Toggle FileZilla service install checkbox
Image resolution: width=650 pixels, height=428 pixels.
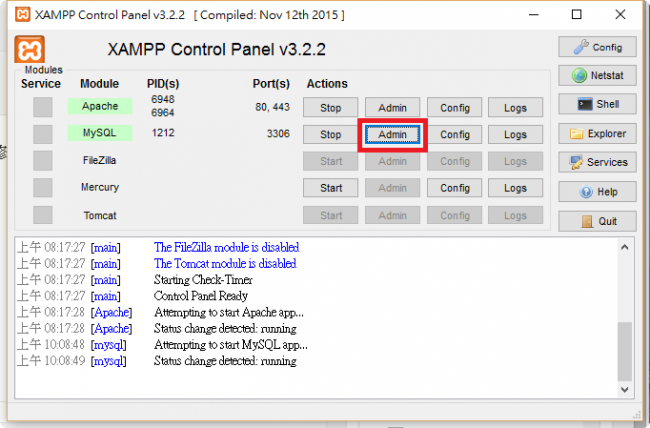(x=43, y=161)
